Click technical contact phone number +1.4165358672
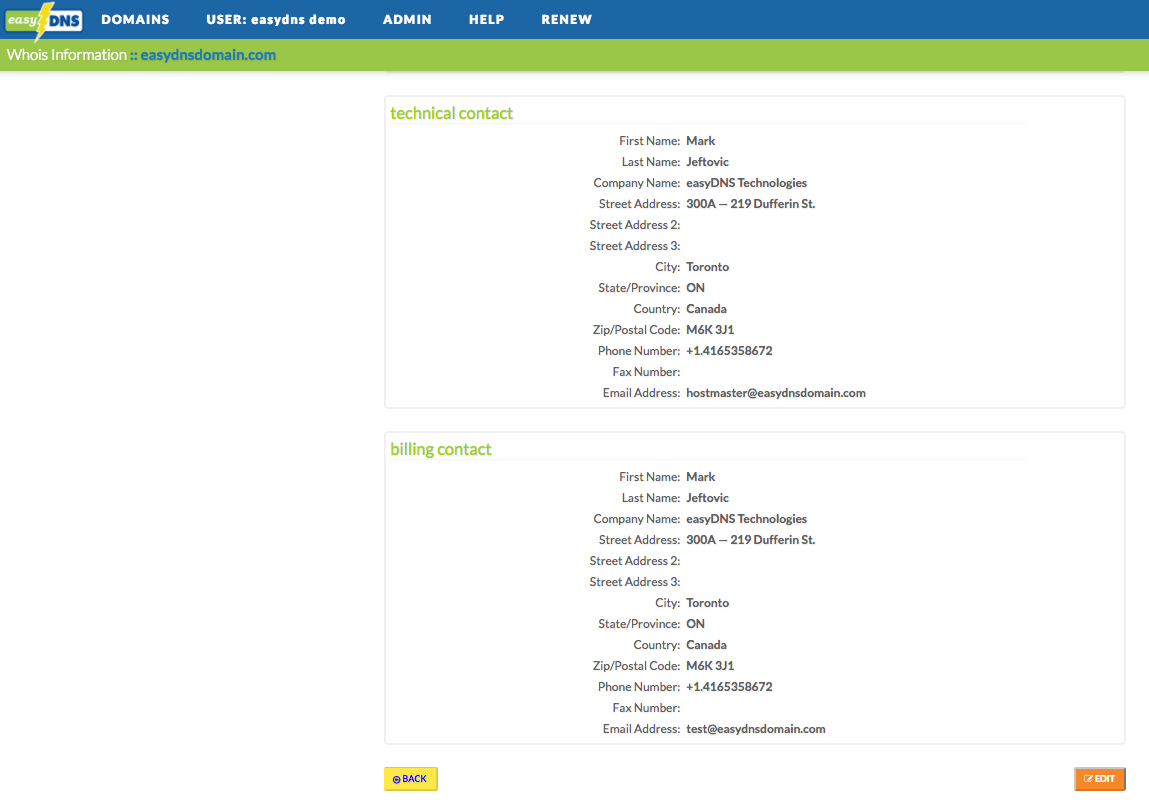 pyautogui.click(x=729, y=351)
